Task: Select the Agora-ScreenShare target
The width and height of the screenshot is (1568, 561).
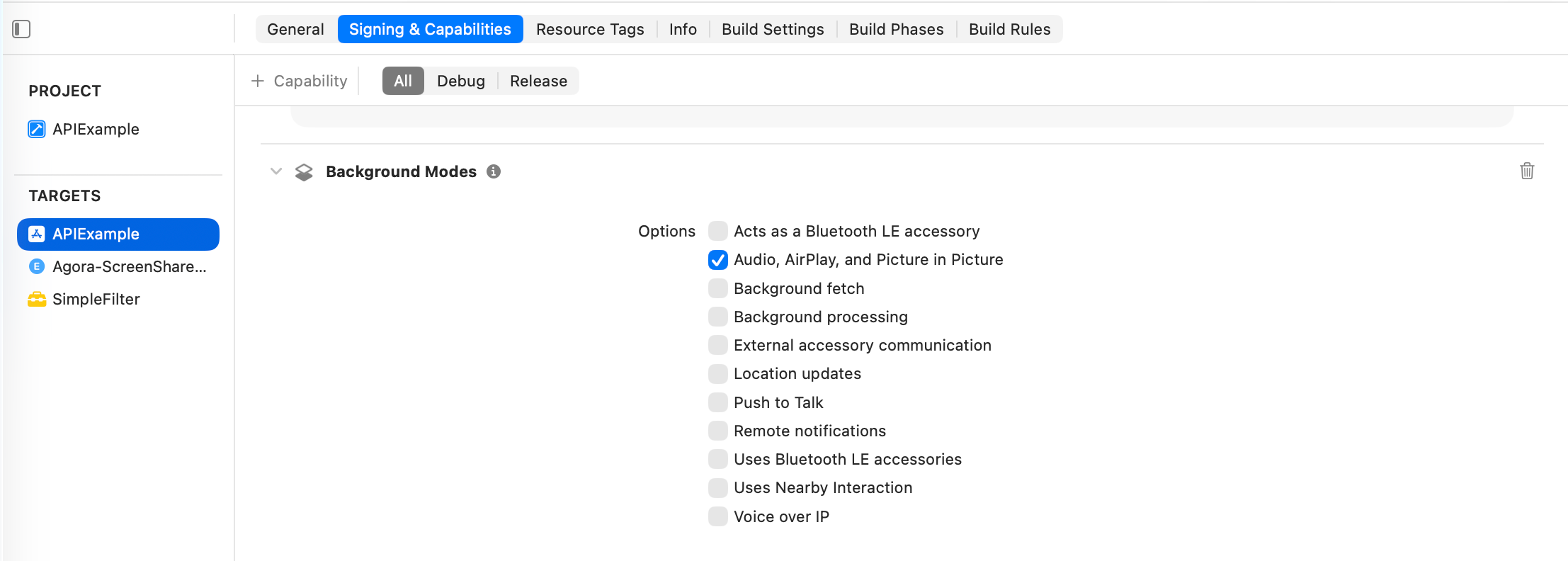Action: click(118, 266)
